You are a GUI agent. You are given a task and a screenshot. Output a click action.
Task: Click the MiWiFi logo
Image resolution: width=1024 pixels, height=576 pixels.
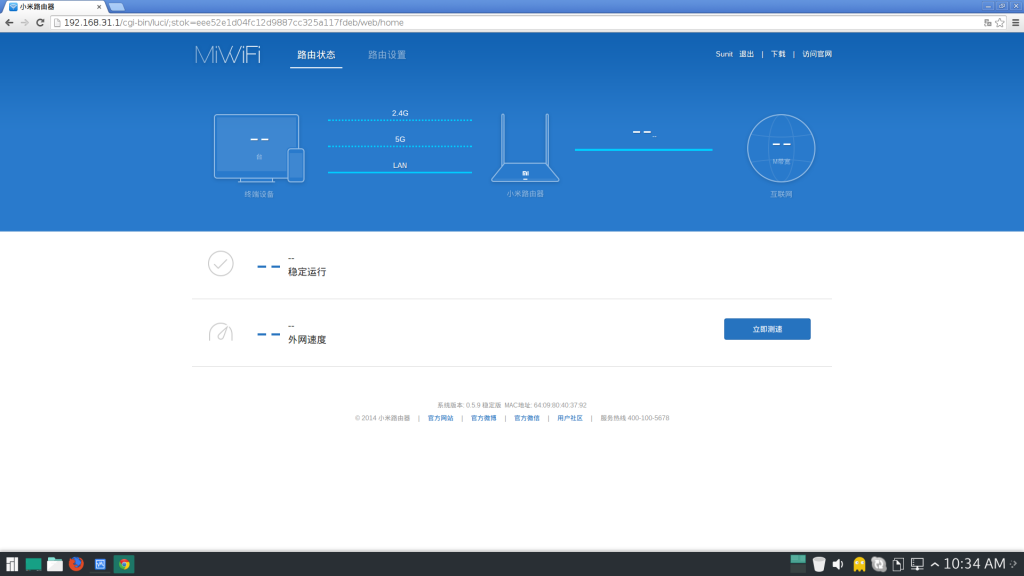pos(227,55)
